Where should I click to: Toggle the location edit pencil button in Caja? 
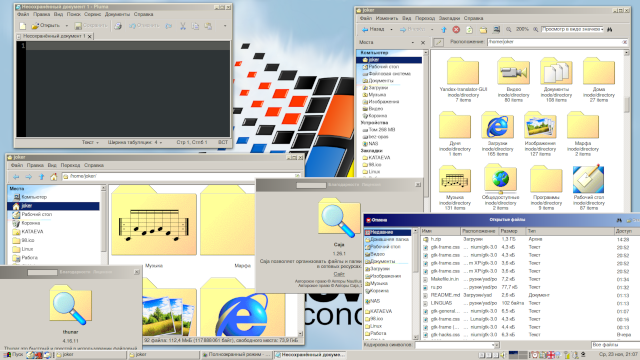[x=438, y=42]
